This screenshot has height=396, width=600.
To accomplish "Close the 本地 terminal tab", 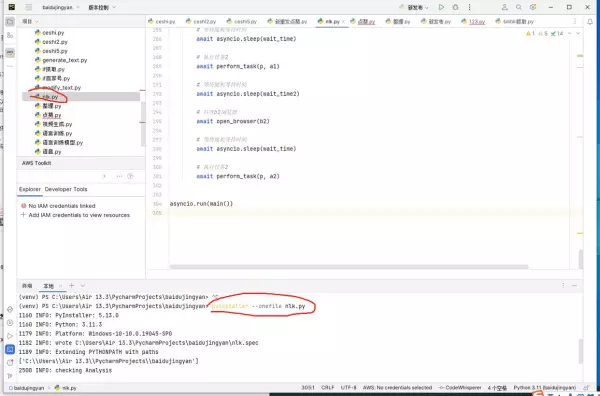I will coord(60,286).
